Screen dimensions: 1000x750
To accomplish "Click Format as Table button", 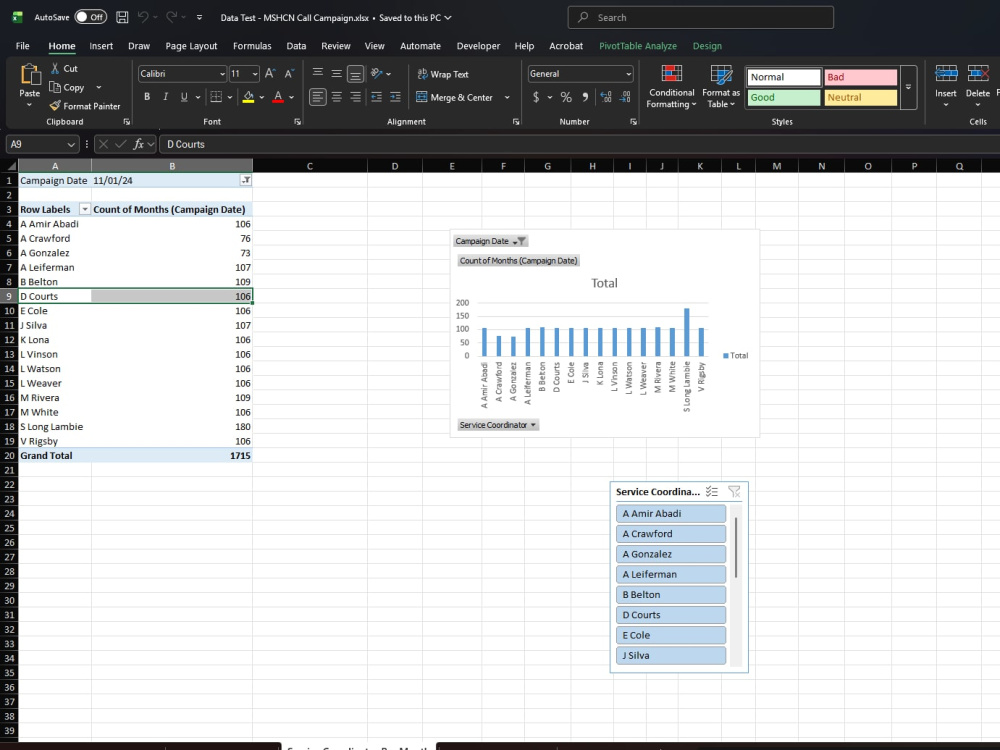I will pos(721,87).
